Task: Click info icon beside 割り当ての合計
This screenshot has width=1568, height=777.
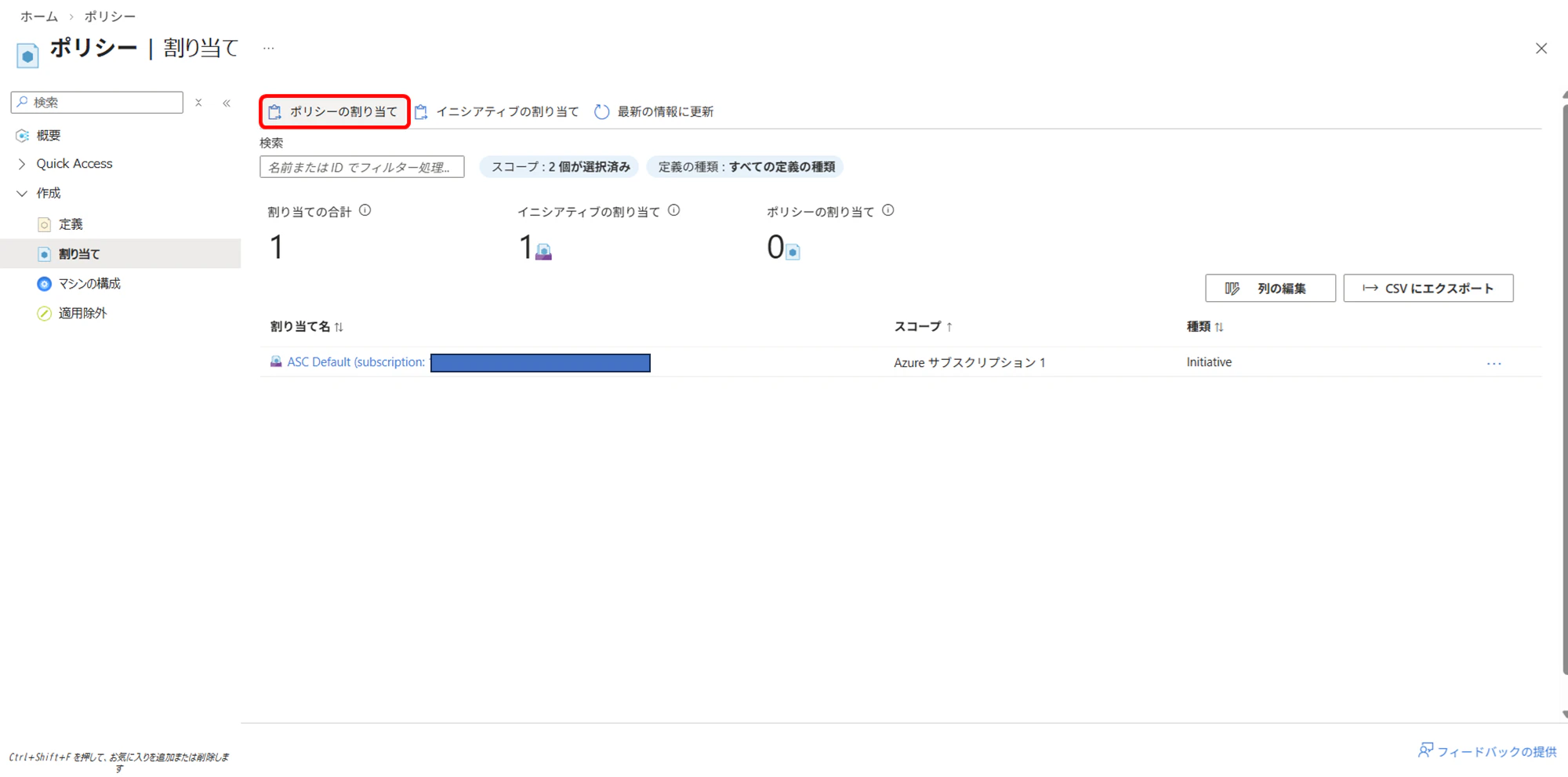Action: 365,211
